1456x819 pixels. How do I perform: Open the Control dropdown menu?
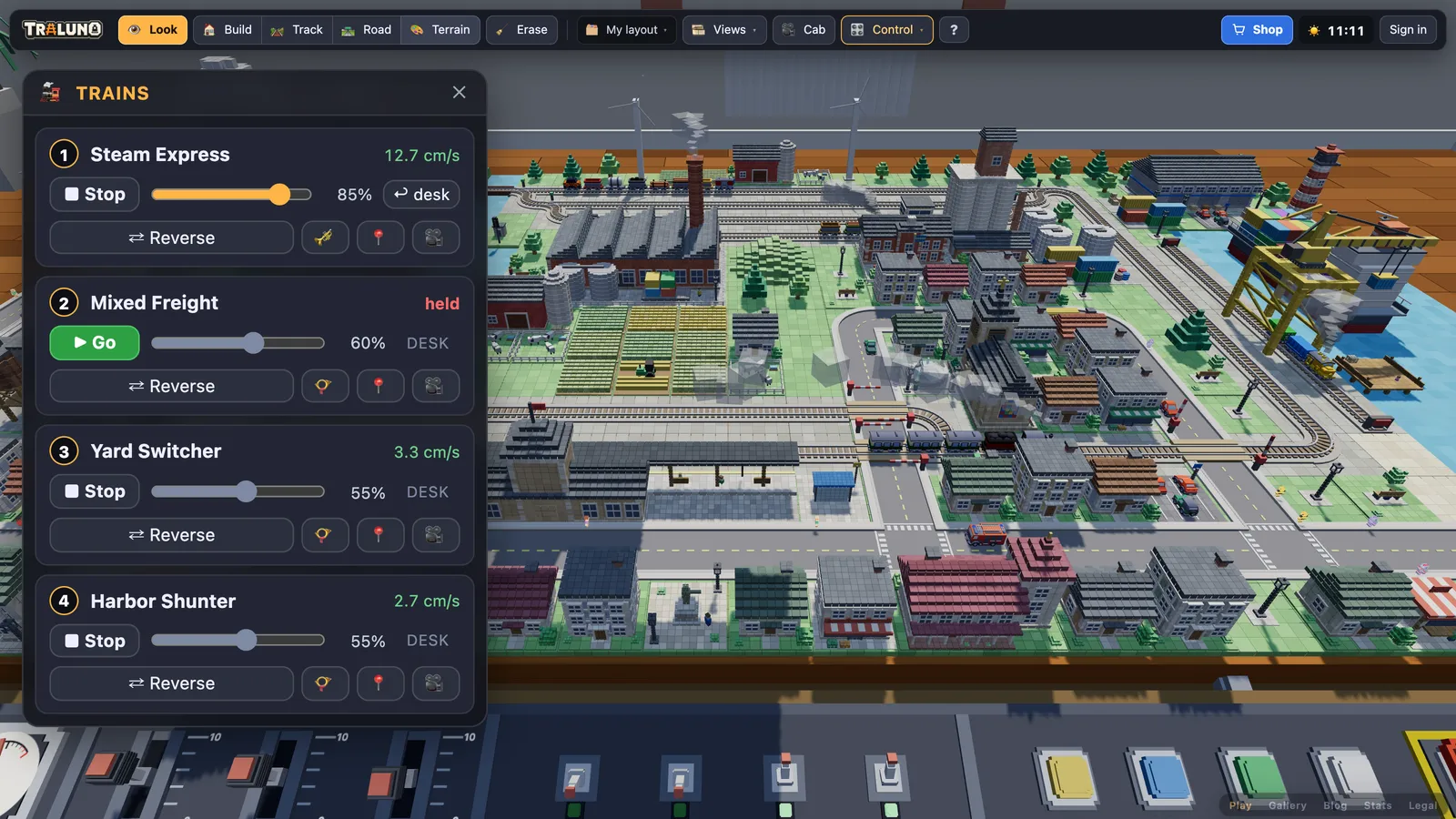886,30
